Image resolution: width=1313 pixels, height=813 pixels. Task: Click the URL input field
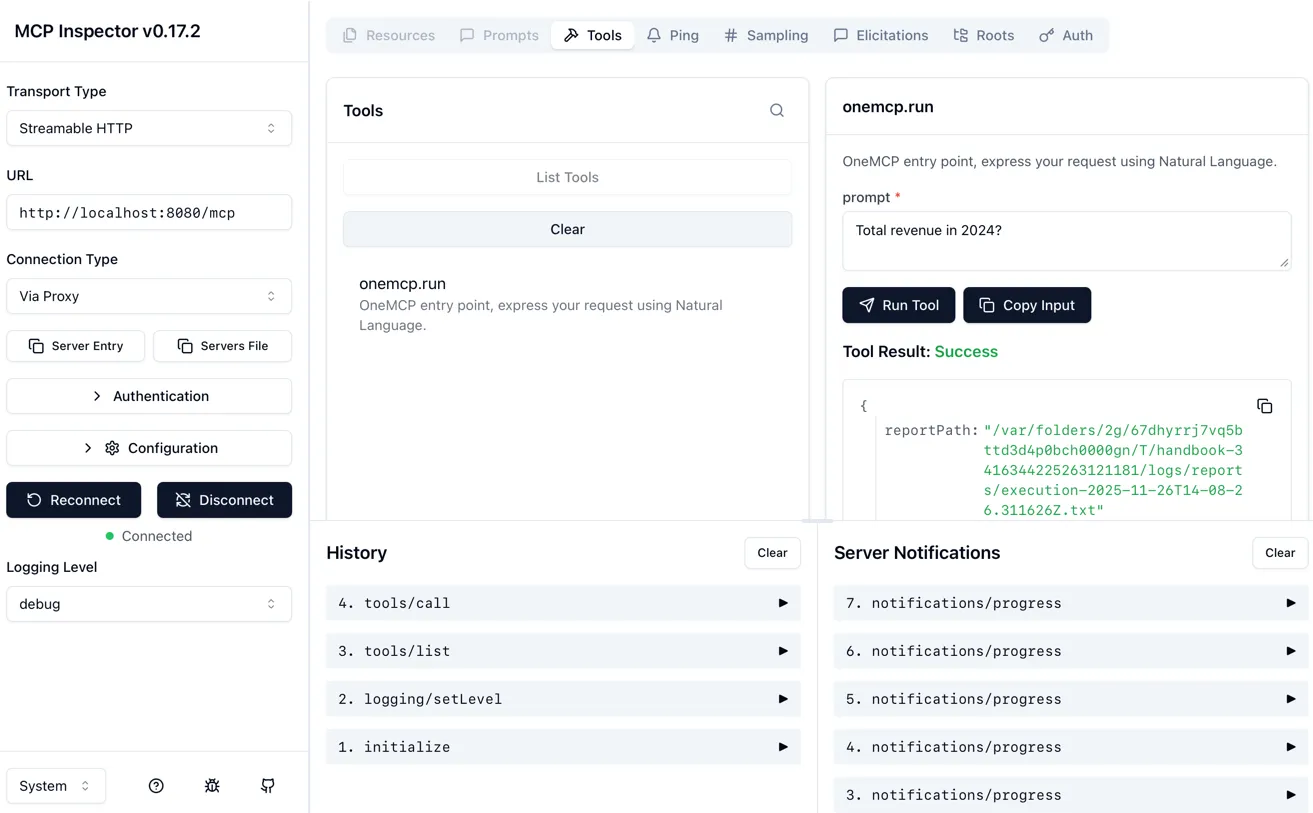pyautogui.click(x=149, y=212)
